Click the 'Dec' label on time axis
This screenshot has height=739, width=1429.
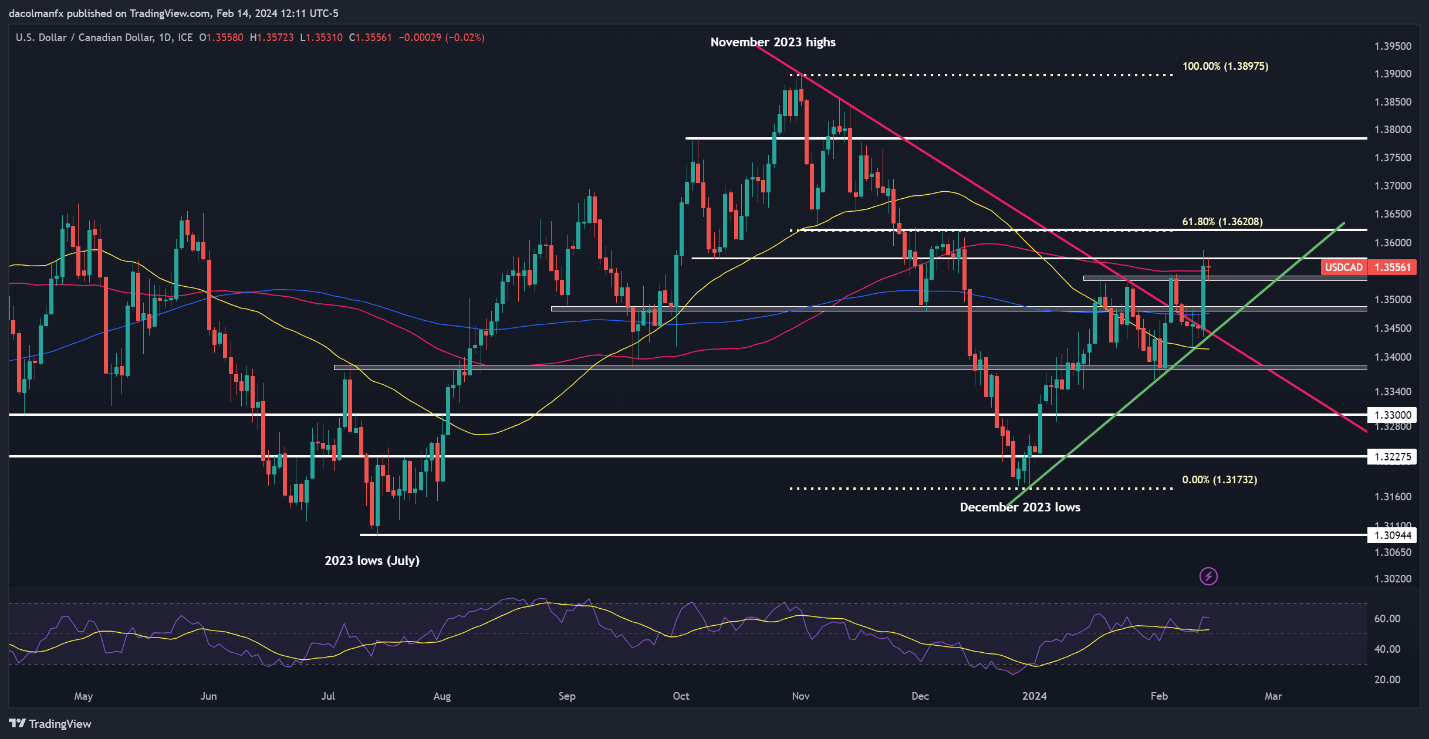click(920, 694)
